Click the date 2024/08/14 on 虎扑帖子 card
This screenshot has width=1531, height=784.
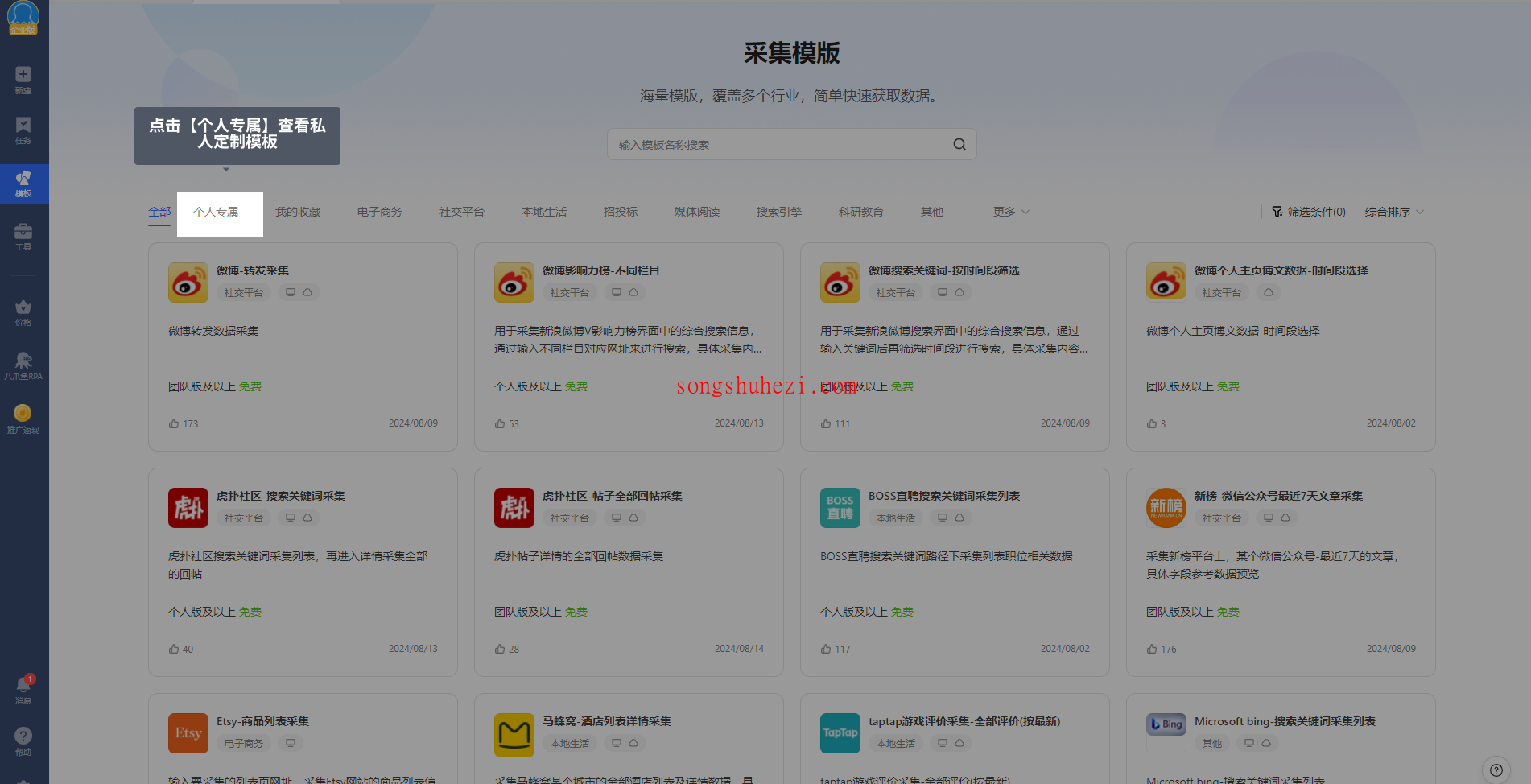pyautogui.click(x=739, y=649)
